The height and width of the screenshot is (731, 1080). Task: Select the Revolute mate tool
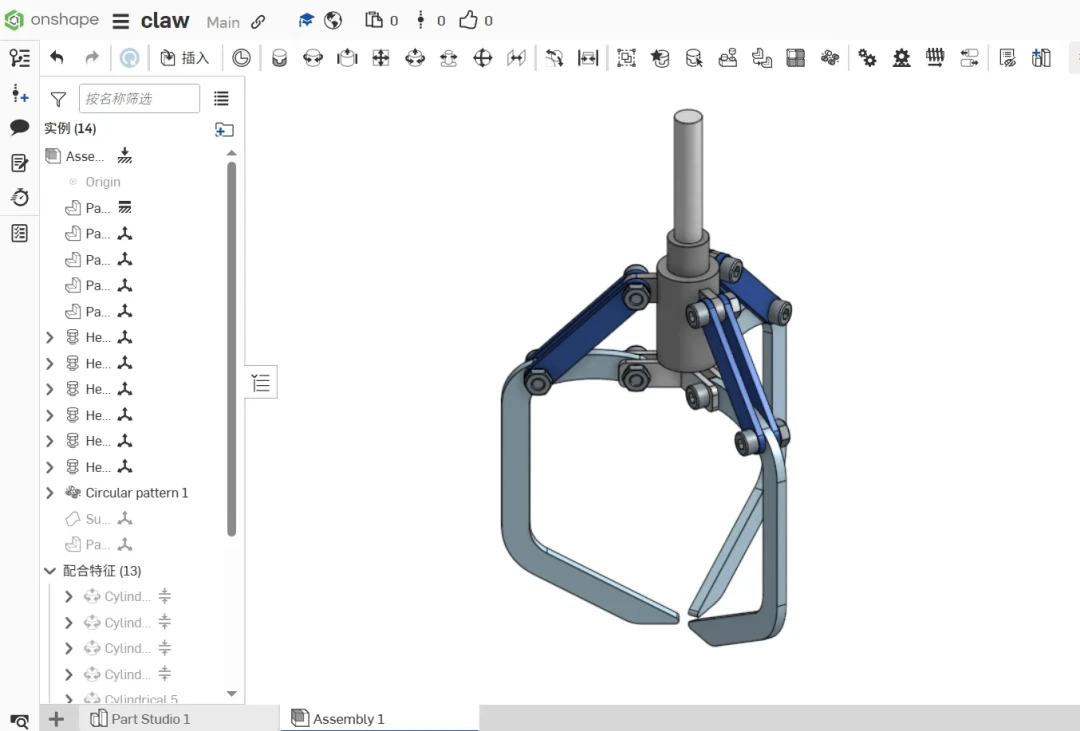(x=313, y=58)
